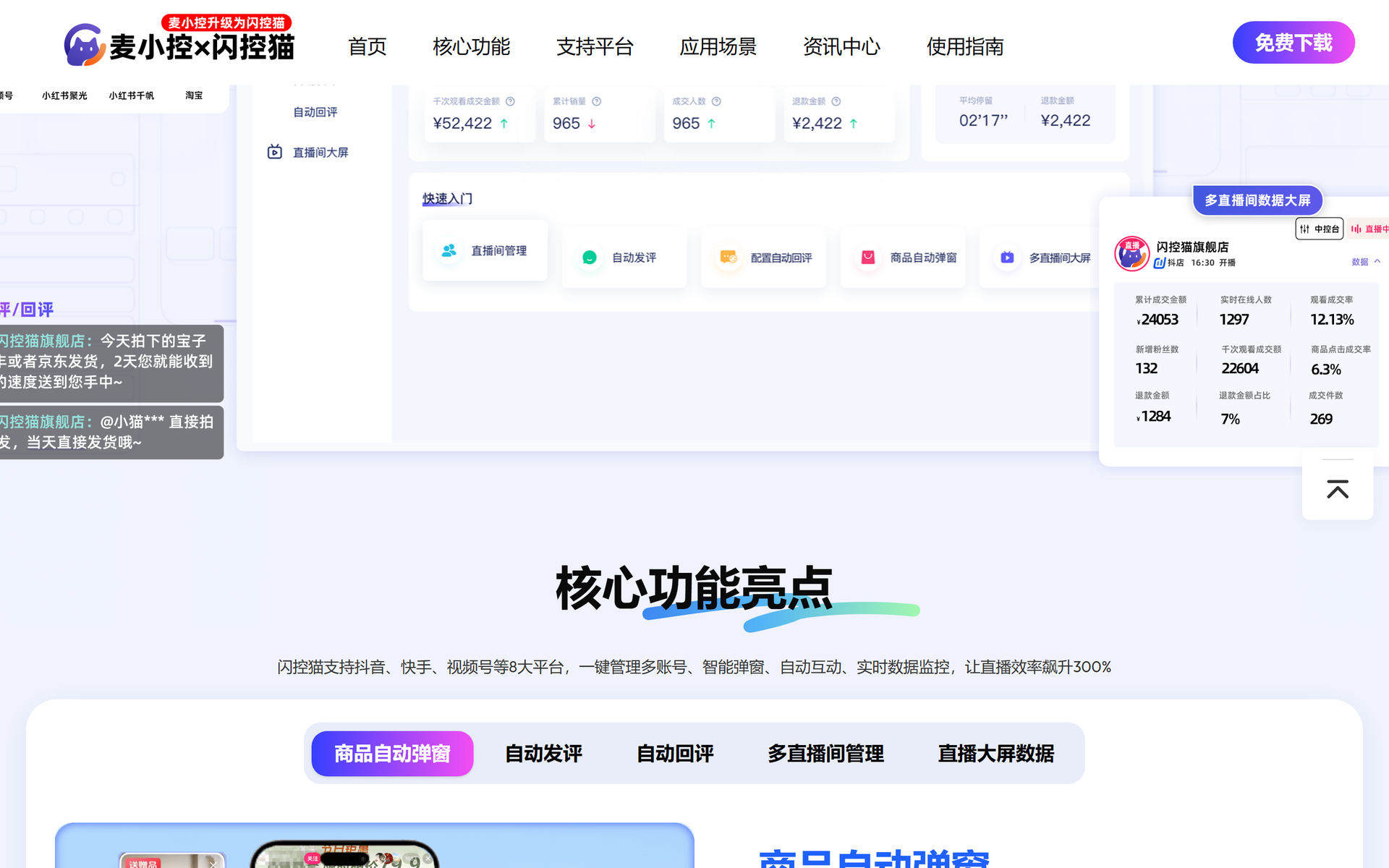Switch to the 自动发评 feature tab
Screen dimensions: 1389x868
click(x=543, y=754)
